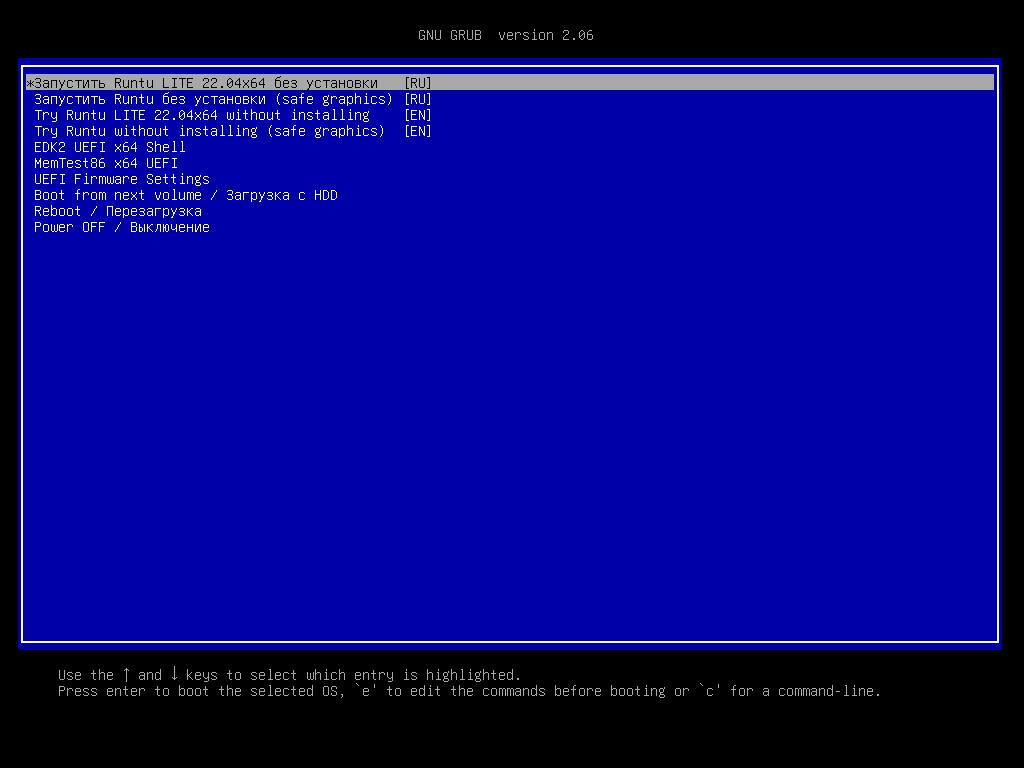
Task: Click the 'GNU GRUB version 2.06' title text
Action: (x=505, y=35)
